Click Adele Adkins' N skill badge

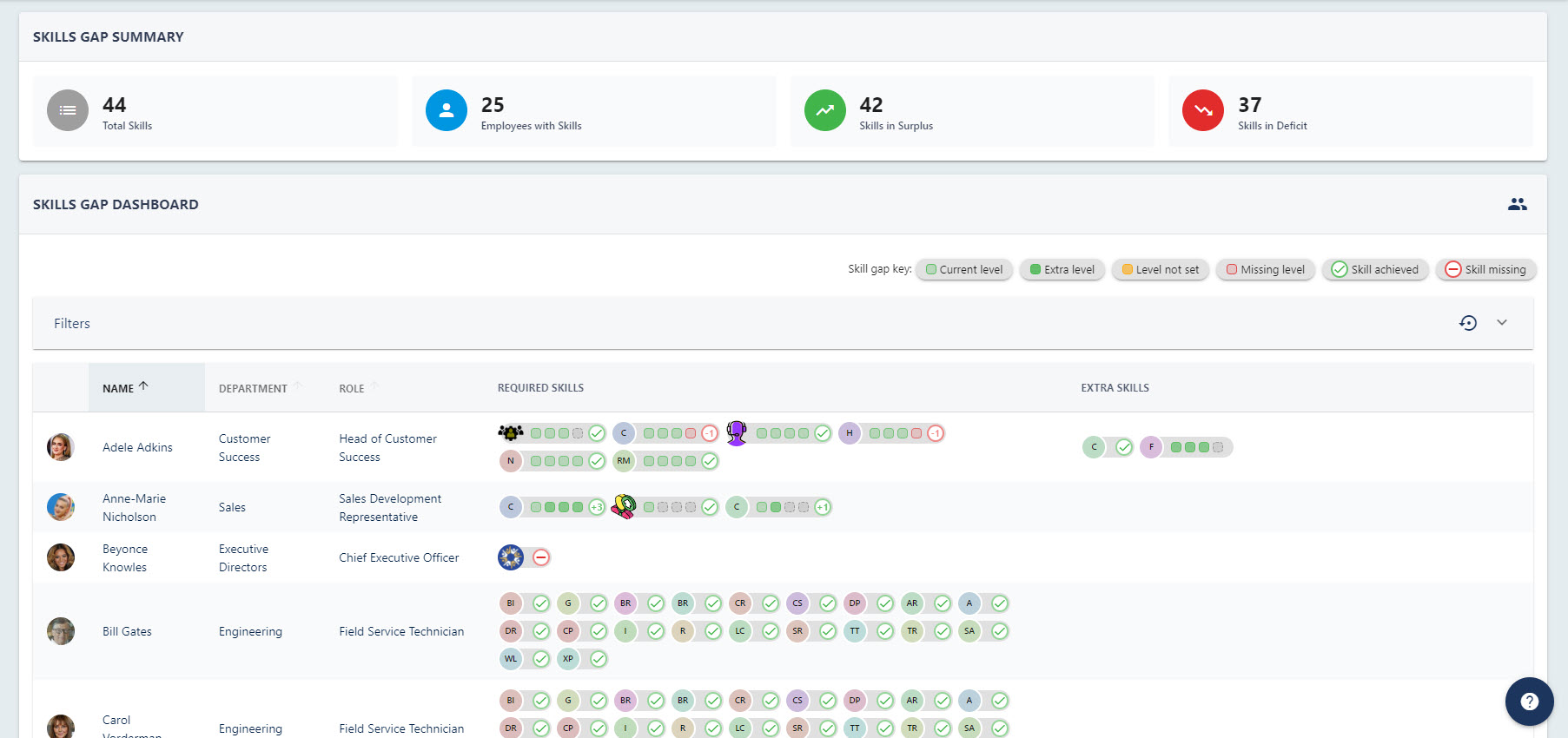pyautogui.click(x=511, y=461)
